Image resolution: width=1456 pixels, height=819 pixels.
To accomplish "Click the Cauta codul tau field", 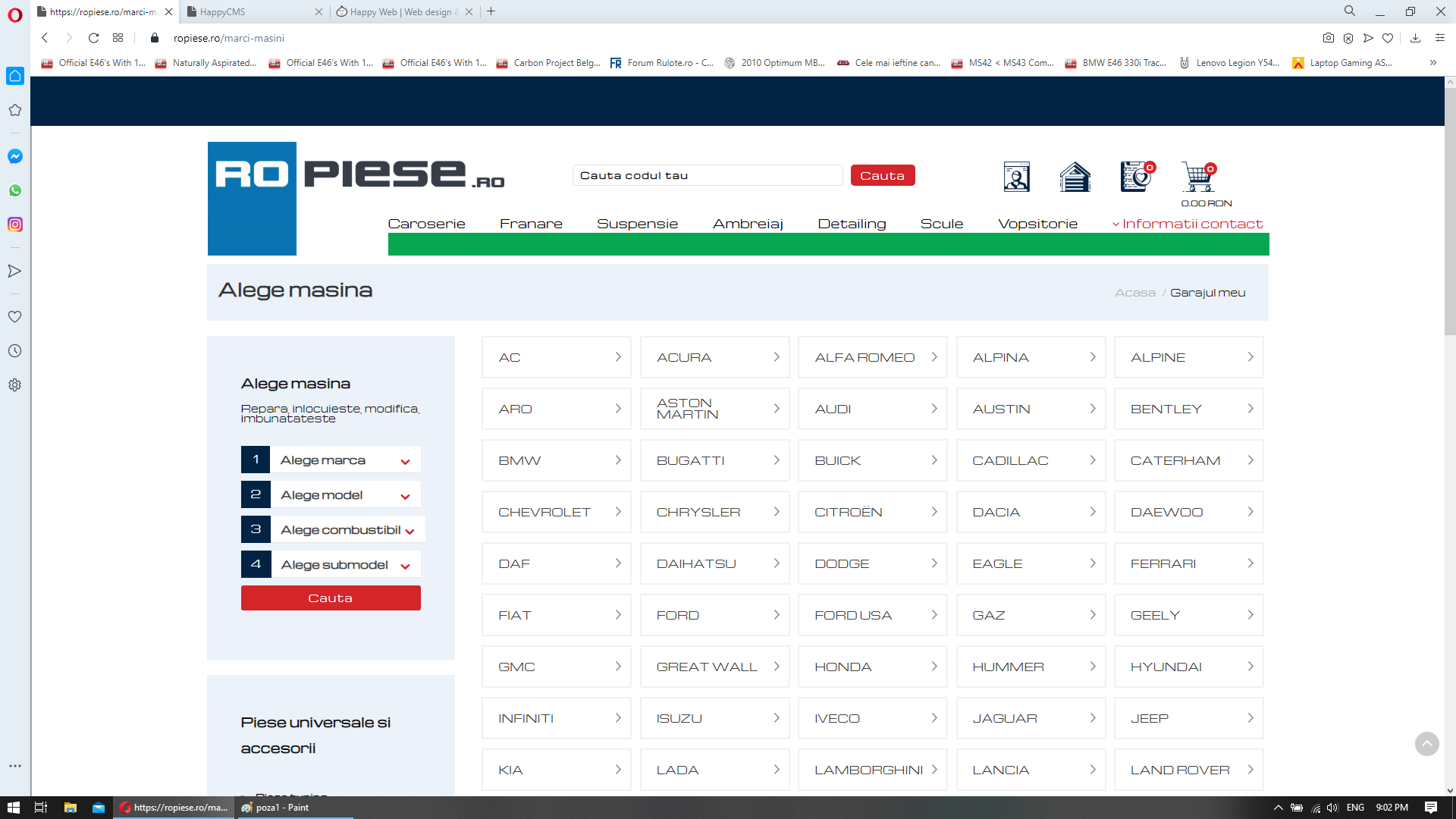I will [x=708, y=175].
